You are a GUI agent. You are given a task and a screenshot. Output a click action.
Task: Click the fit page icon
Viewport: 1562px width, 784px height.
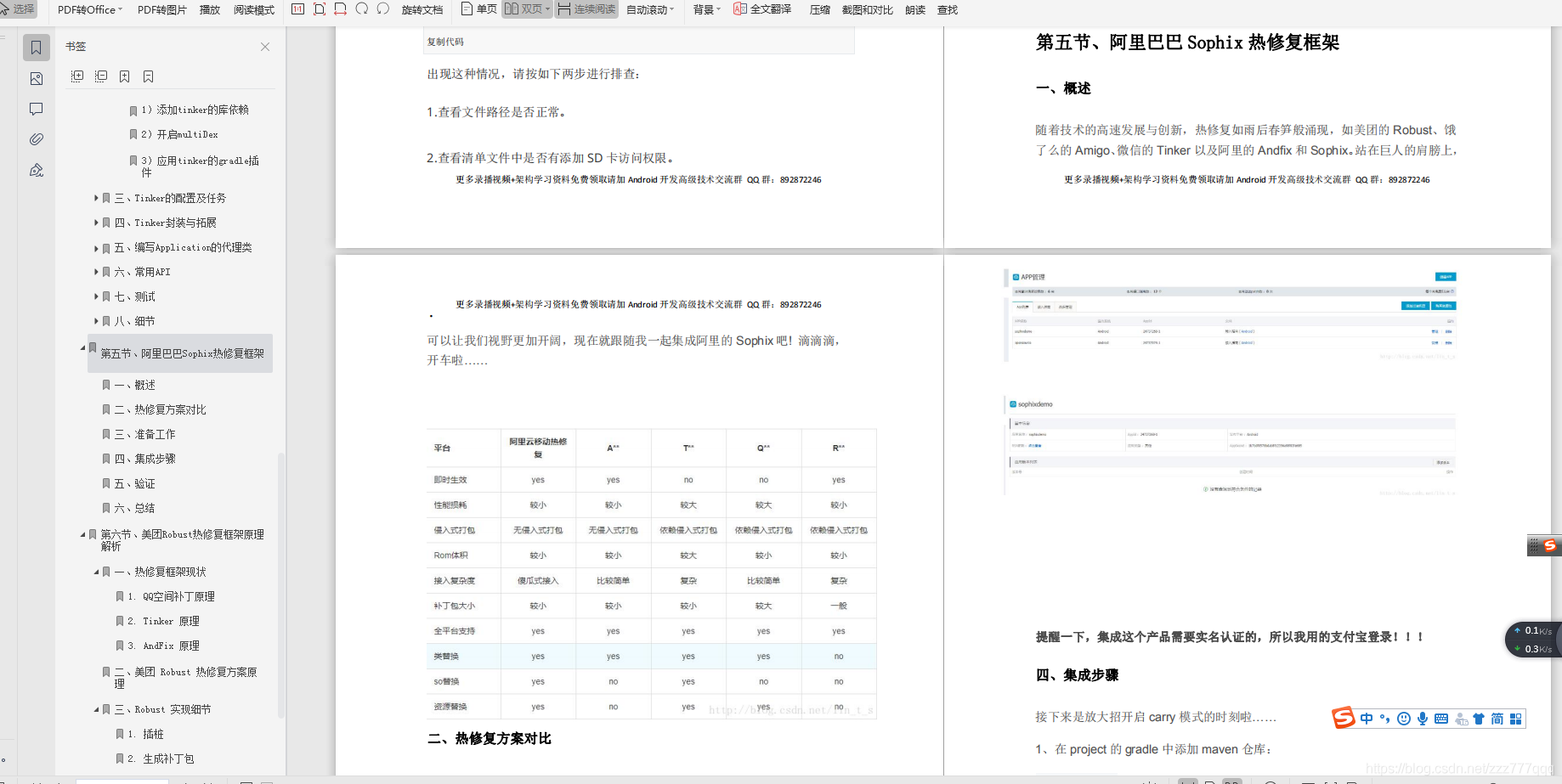pos(320,8)
